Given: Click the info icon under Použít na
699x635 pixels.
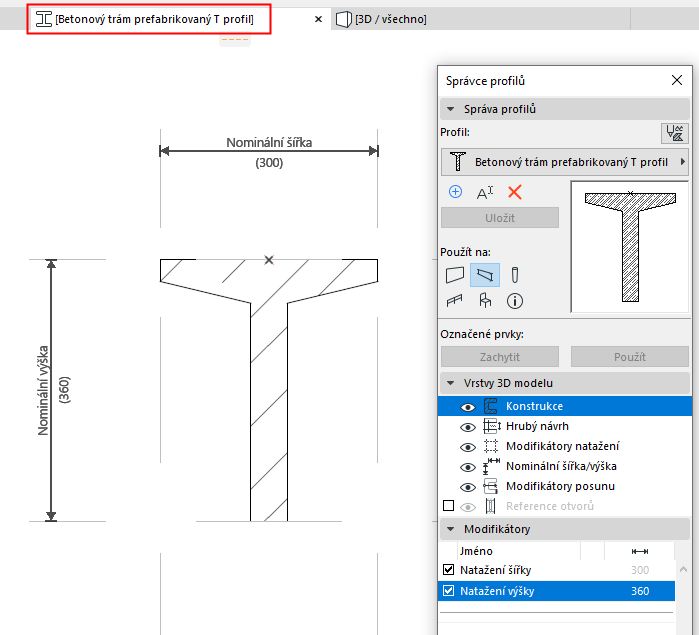Looking at the screenshot, I should (x=515, y=300).
